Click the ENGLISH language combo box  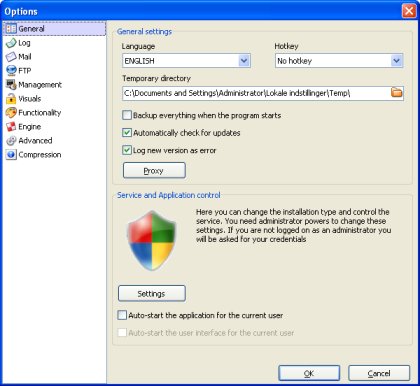(186, 61)
